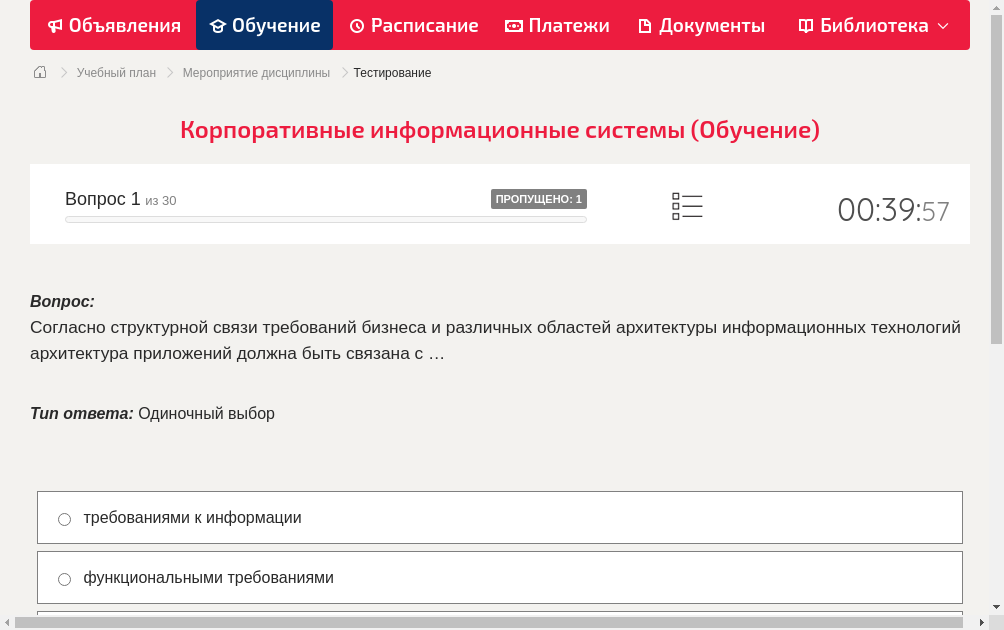Click the megaphone icon beside Объявления
This screenshot has height=630, width=1004.
(x=56, y=26)
